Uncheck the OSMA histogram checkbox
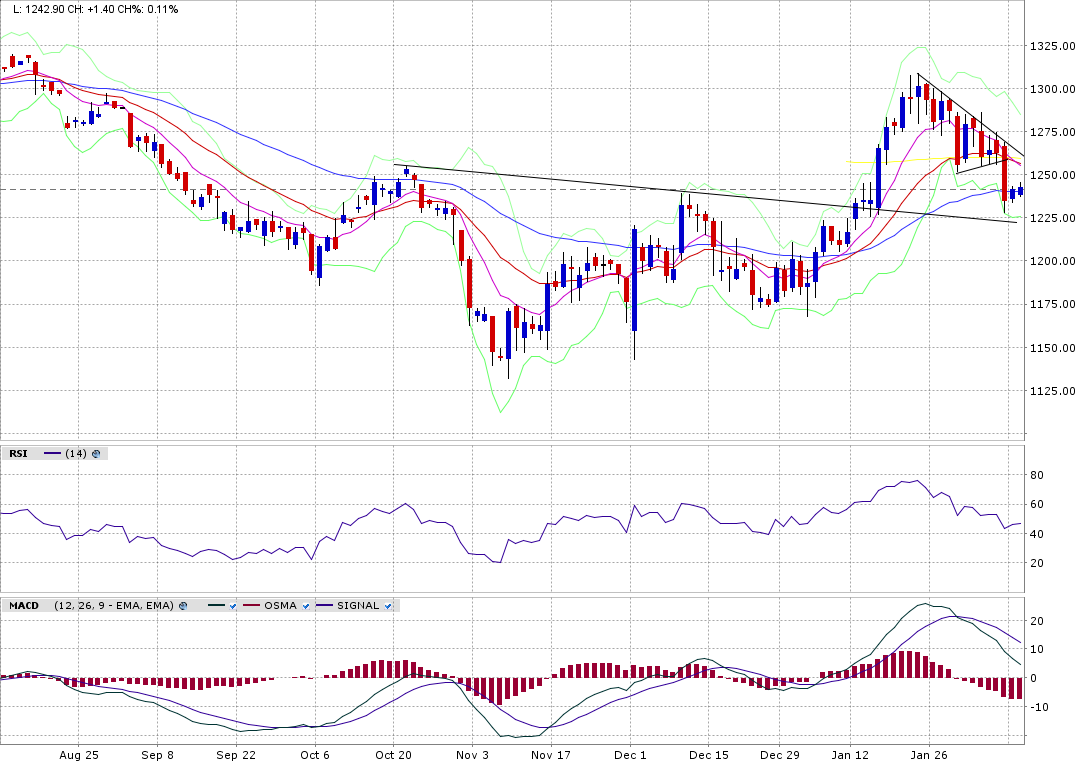1084x769 pixels. 303,606
